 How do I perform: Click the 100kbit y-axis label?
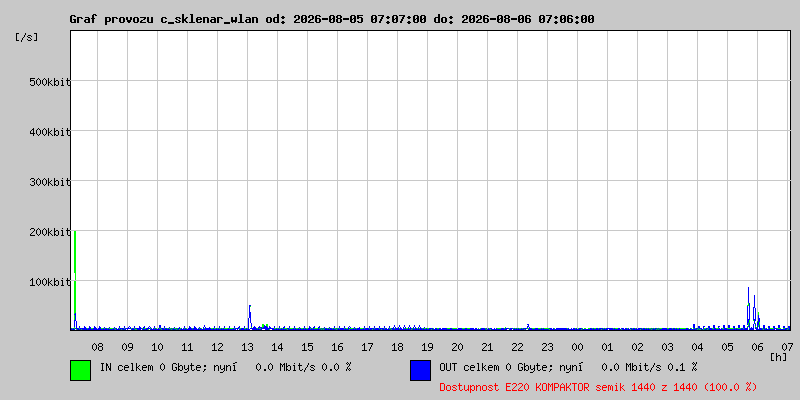pos(49,282)
